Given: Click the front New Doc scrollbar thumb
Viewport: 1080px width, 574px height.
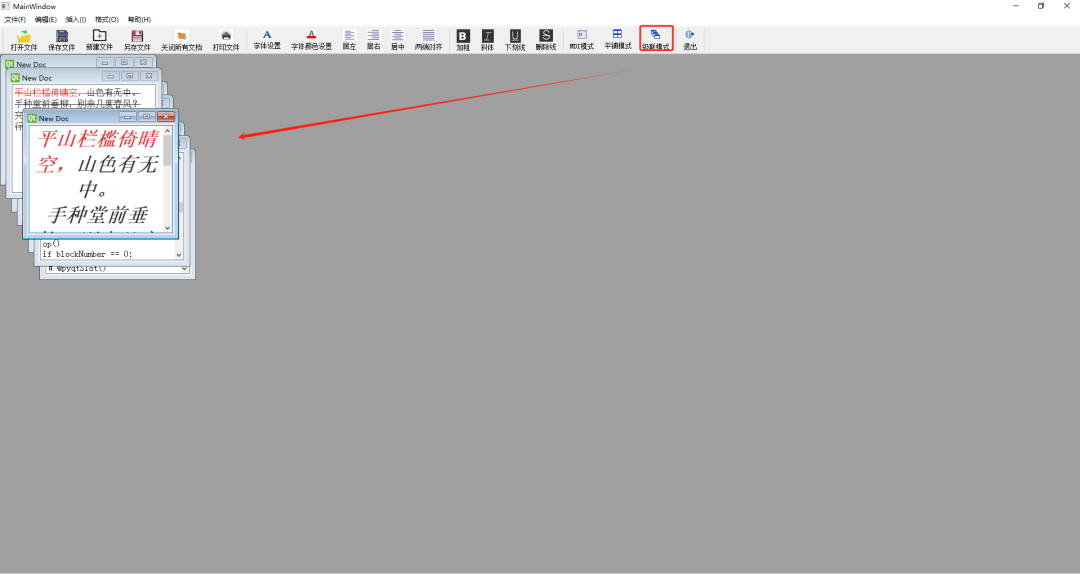Looking at the screenshot, I should click(167, 150).
